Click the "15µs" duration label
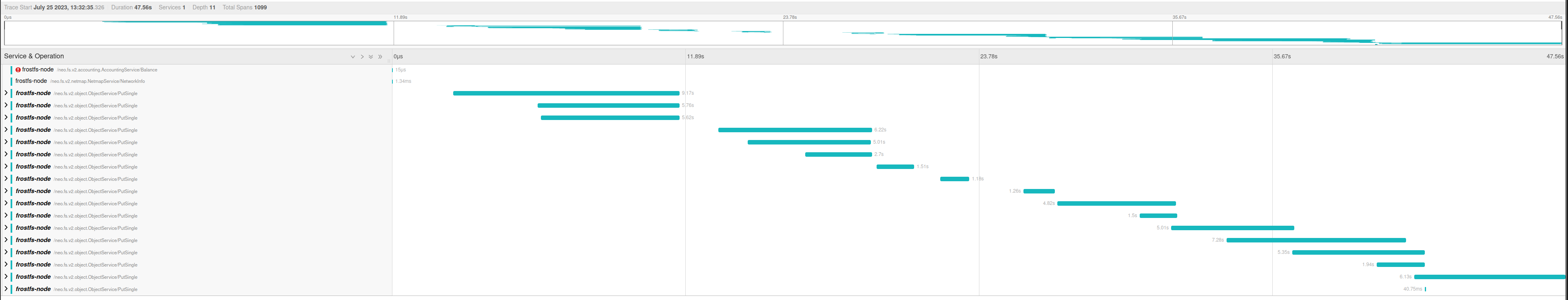This screenshot has width=1568, height=300. click(x=401, y=70)
